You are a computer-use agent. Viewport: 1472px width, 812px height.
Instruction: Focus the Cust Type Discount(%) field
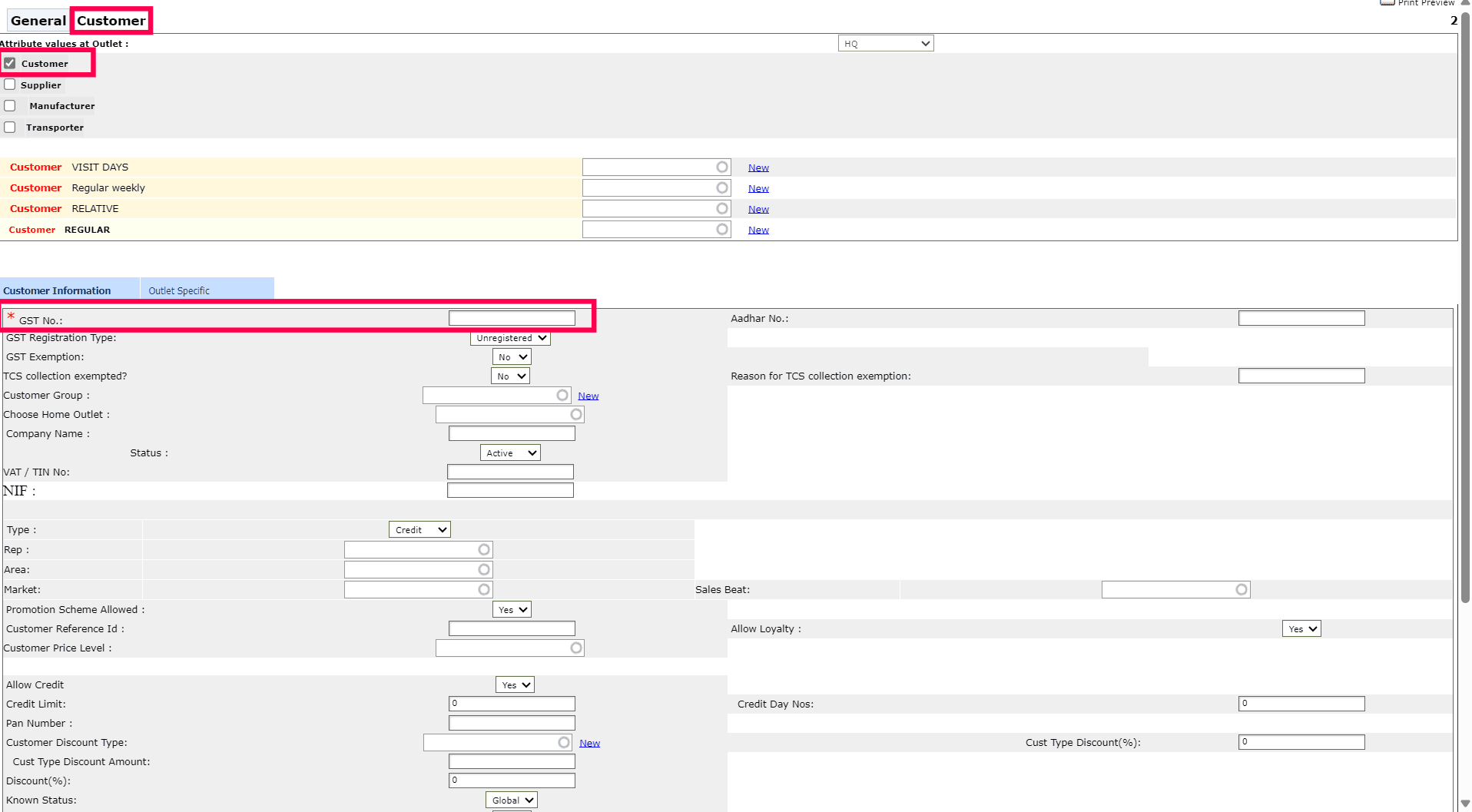tap(1301, 742)
